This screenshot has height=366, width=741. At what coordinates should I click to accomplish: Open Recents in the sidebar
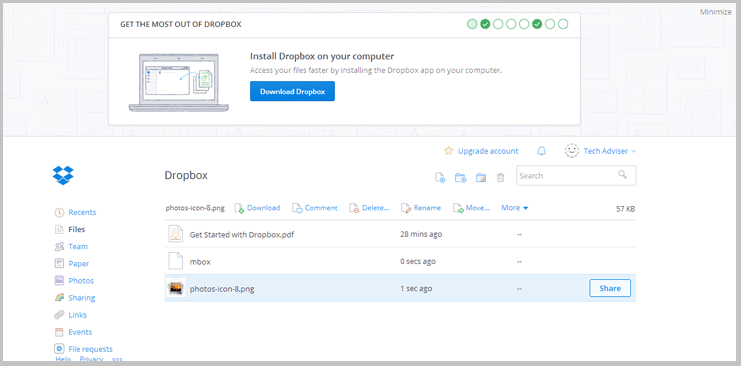pos(82,212)
